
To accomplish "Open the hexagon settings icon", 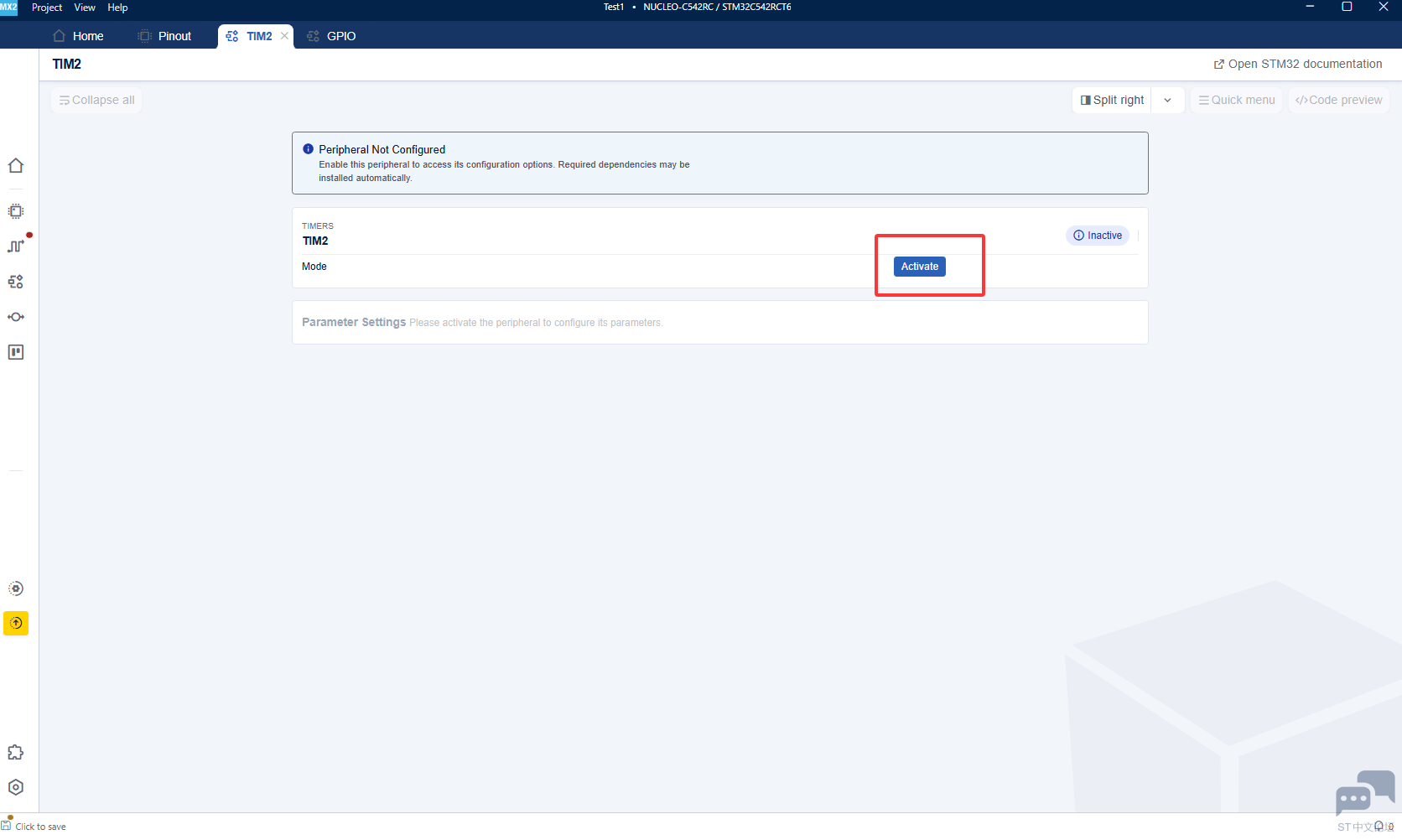I will [x=16, y=787].
